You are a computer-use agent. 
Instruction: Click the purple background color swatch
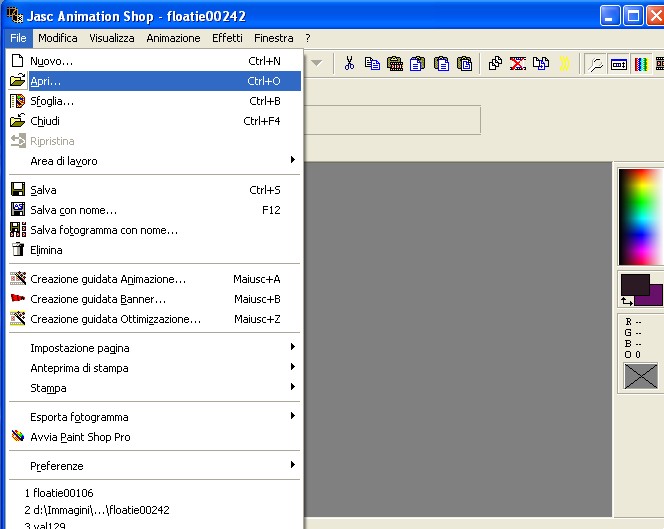point(656,295)
